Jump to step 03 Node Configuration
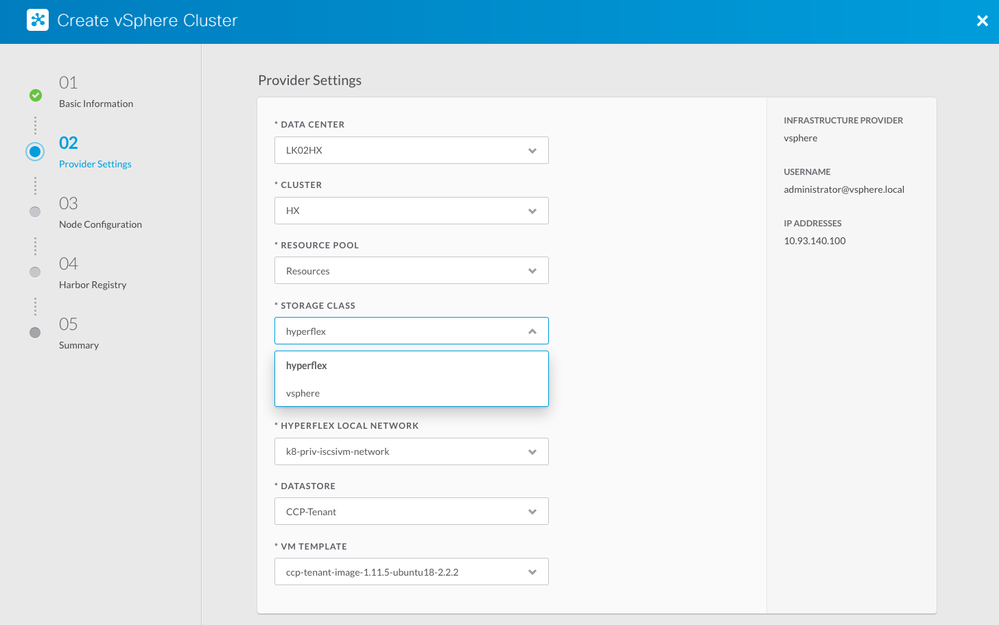Image resolution: width=999 pixels, height=625 pixels. click(100, 213)
